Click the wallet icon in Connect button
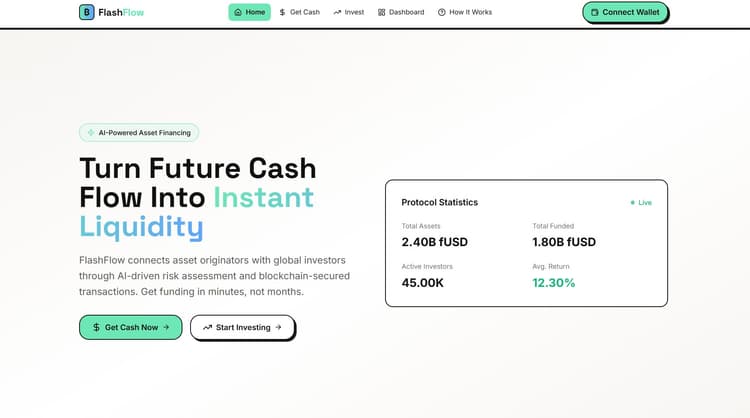The image size is (750, 418). click(x=595, y=12)
